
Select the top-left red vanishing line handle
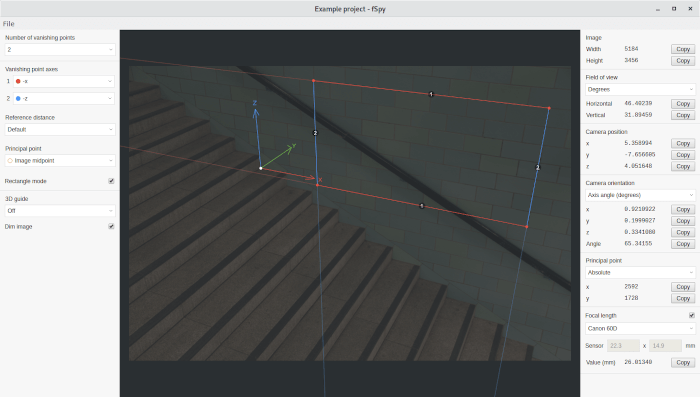point(313,81)
